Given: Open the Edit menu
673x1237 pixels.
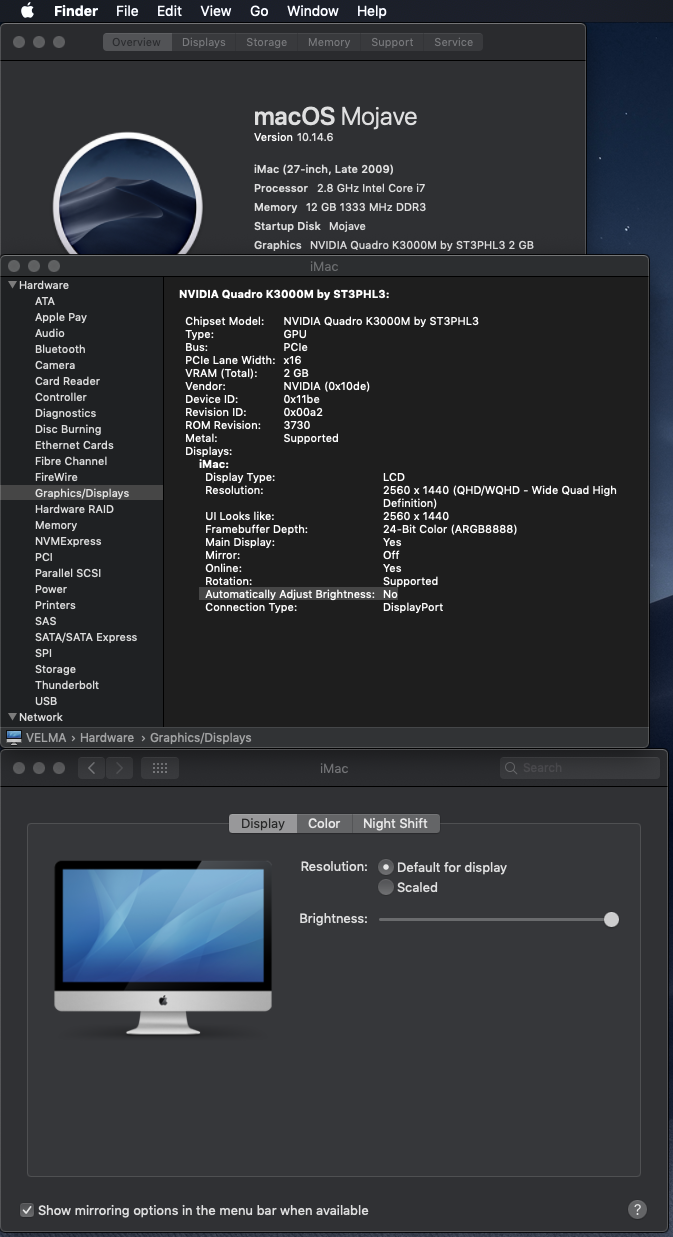Looking at the screenshot, I should [169, 11].
